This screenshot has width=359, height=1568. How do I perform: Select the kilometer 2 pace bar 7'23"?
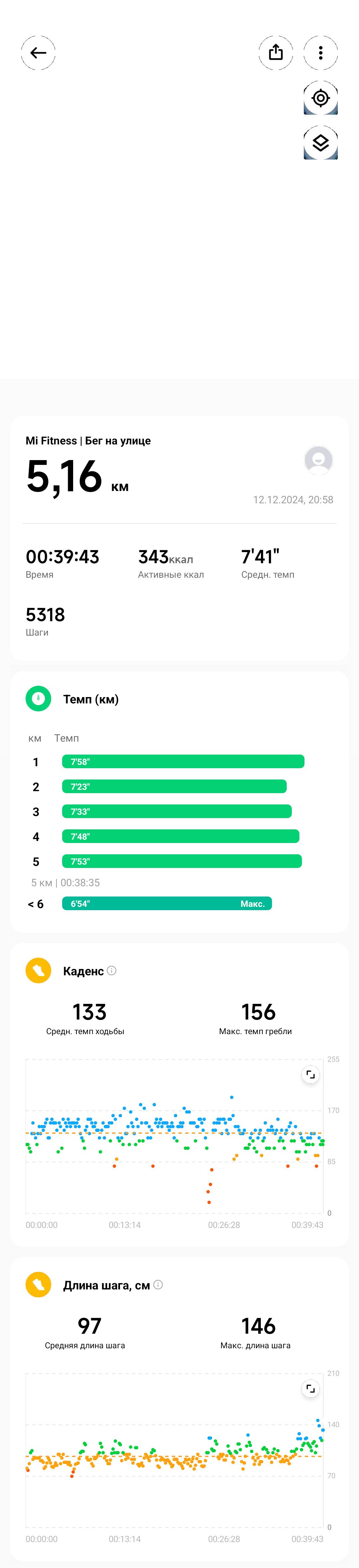174,786
